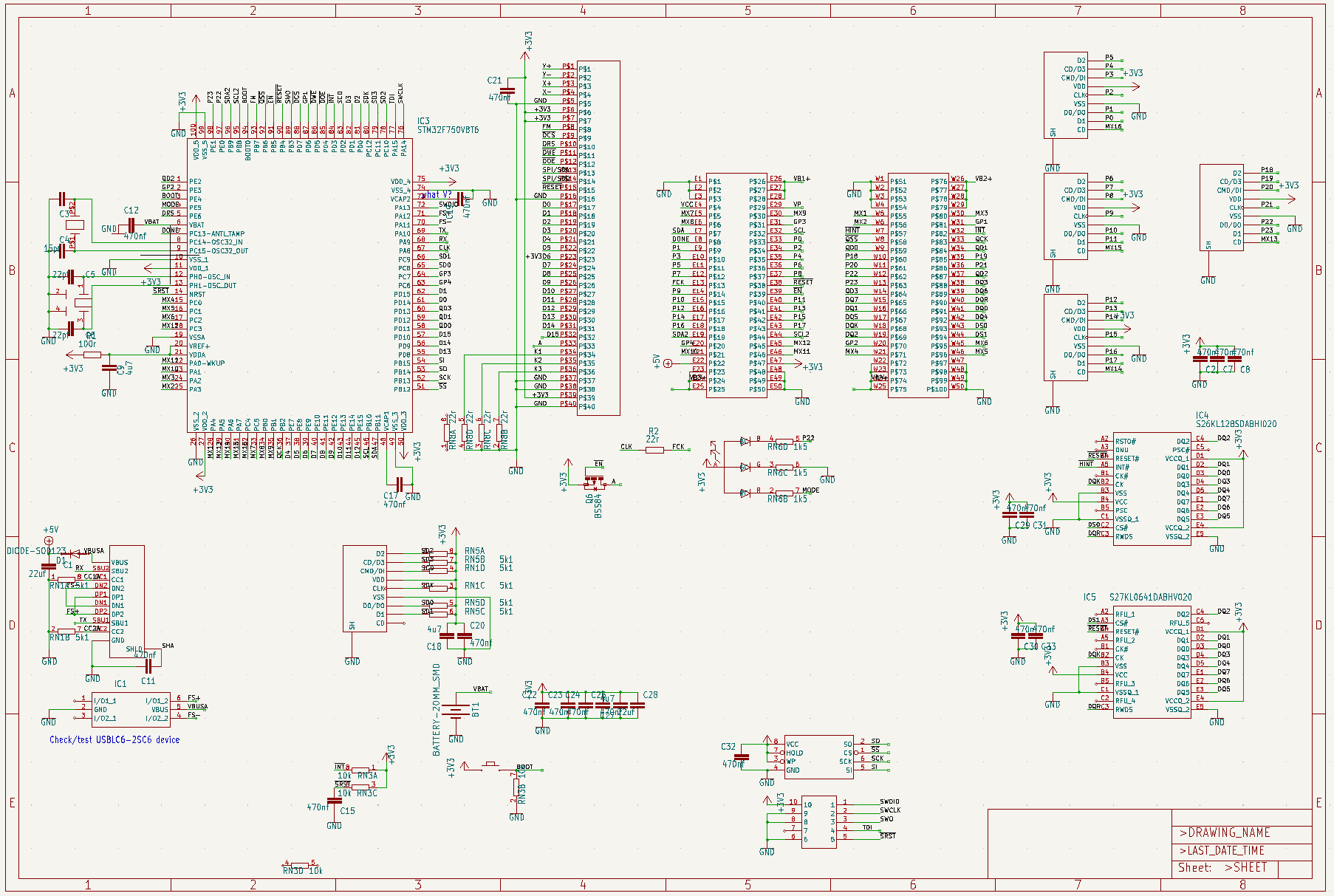This screenshot has width=1334, height=896.
Task: Click the IC1 reference label
Action: coord(120,684)
